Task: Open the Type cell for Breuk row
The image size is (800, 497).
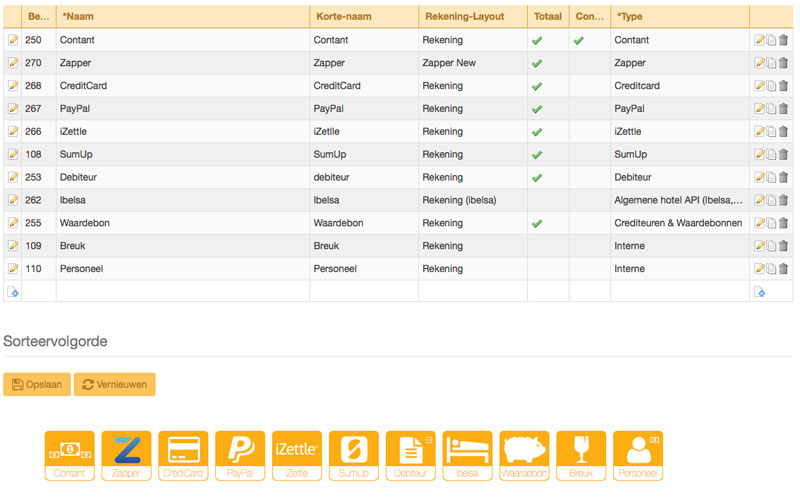Action: (678, 246)
